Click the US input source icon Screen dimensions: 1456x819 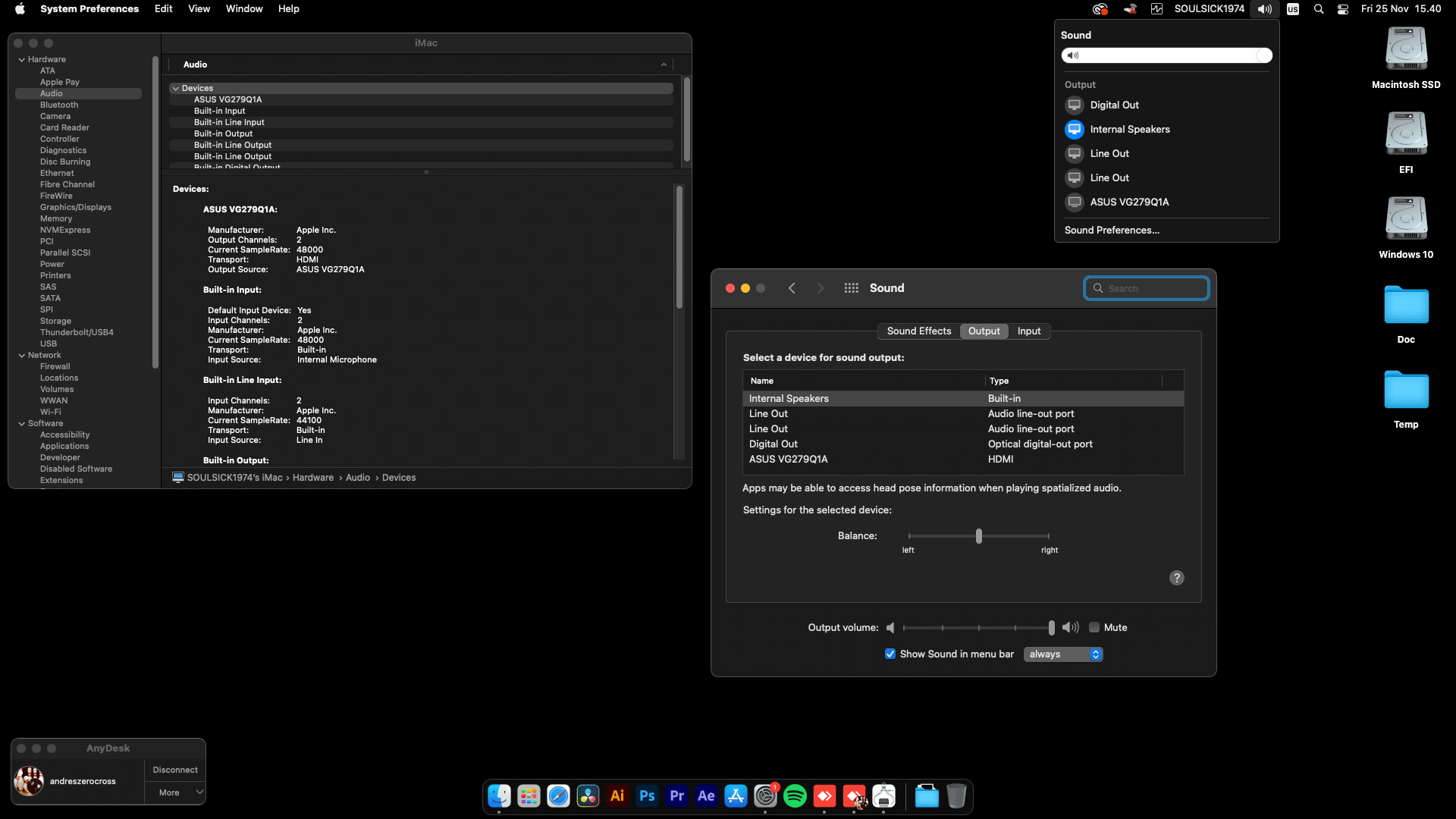(x=1293, y=9)
